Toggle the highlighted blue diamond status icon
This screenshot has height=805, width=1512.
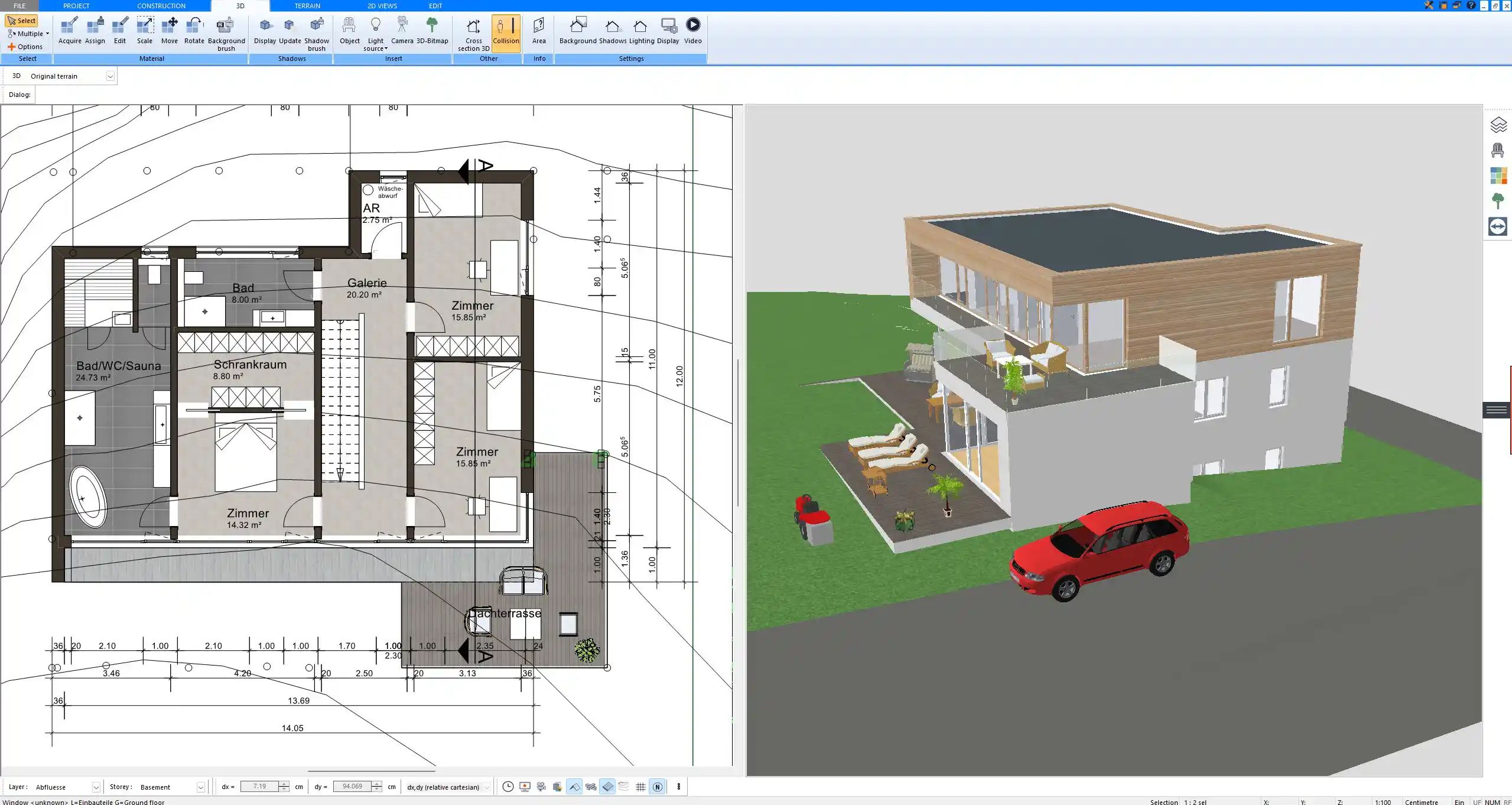(x=607, y=787)
